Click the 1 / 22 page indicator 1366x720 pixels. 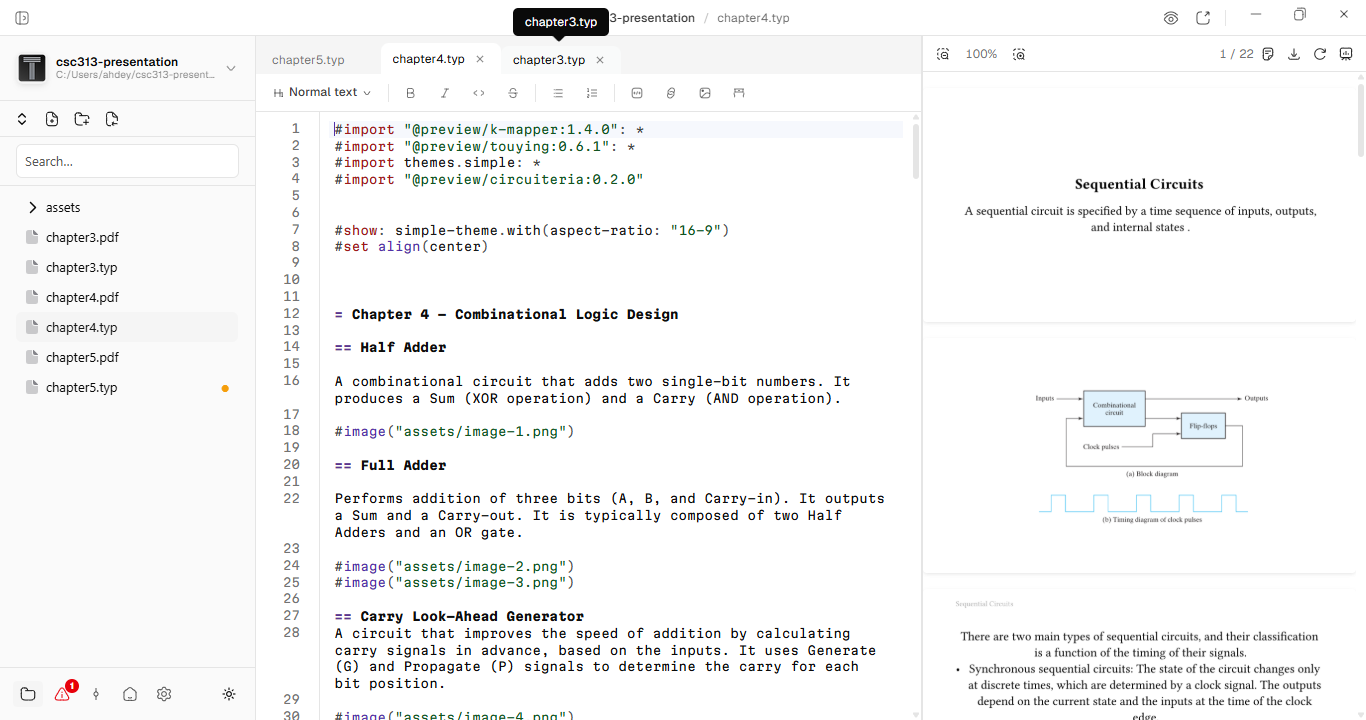click(x=1236, y=54)
